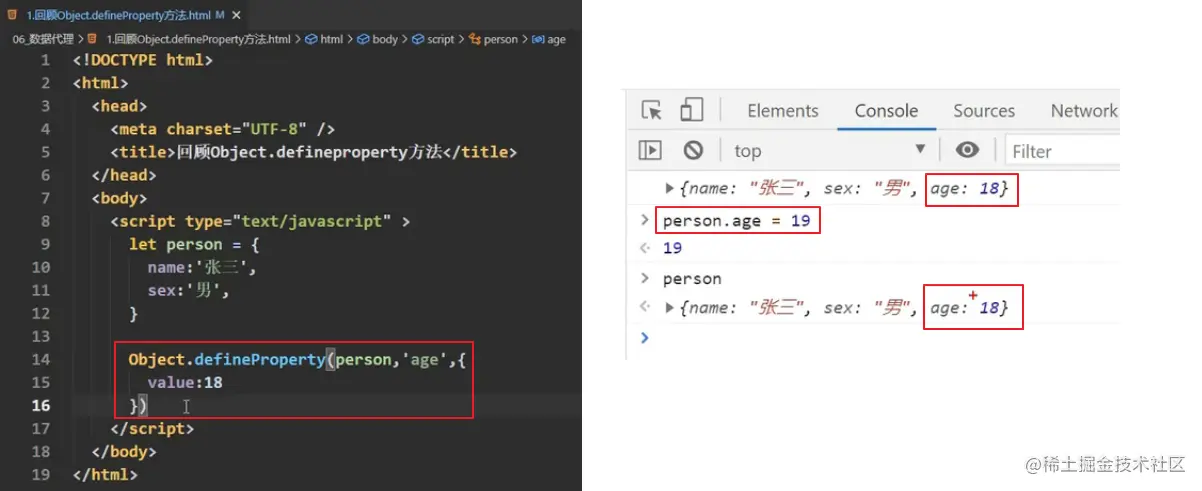Click the value:18 code line

click(185, 382)
